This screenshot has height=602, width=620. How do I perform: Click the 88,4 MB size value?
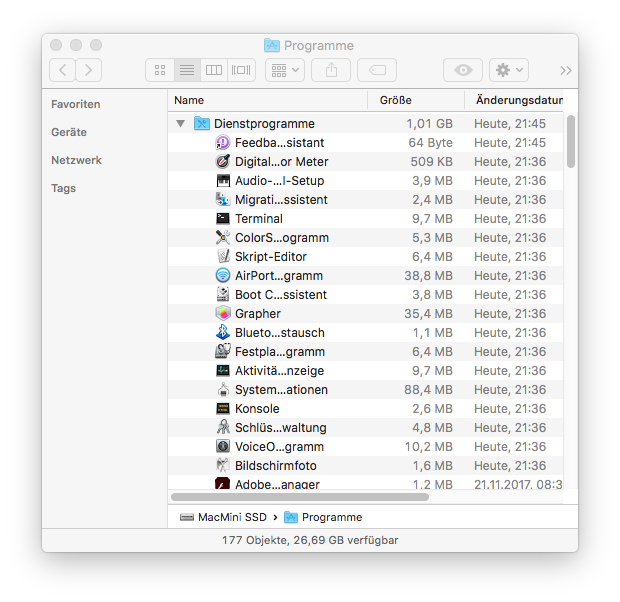click(x=428, y=389)
